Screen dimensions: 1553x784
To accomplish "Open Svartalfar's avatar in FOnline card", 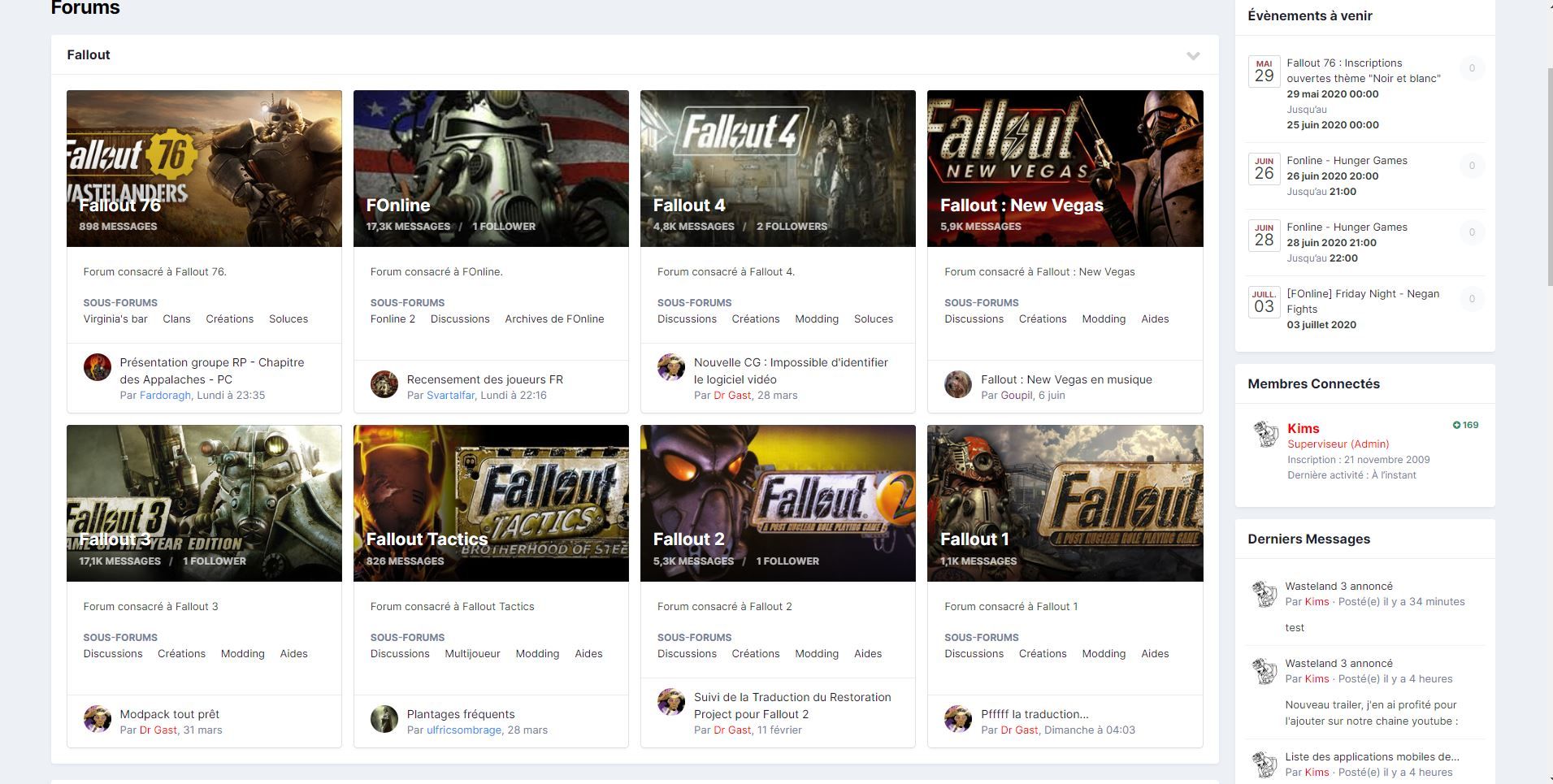I will click(x=384, y=384).
